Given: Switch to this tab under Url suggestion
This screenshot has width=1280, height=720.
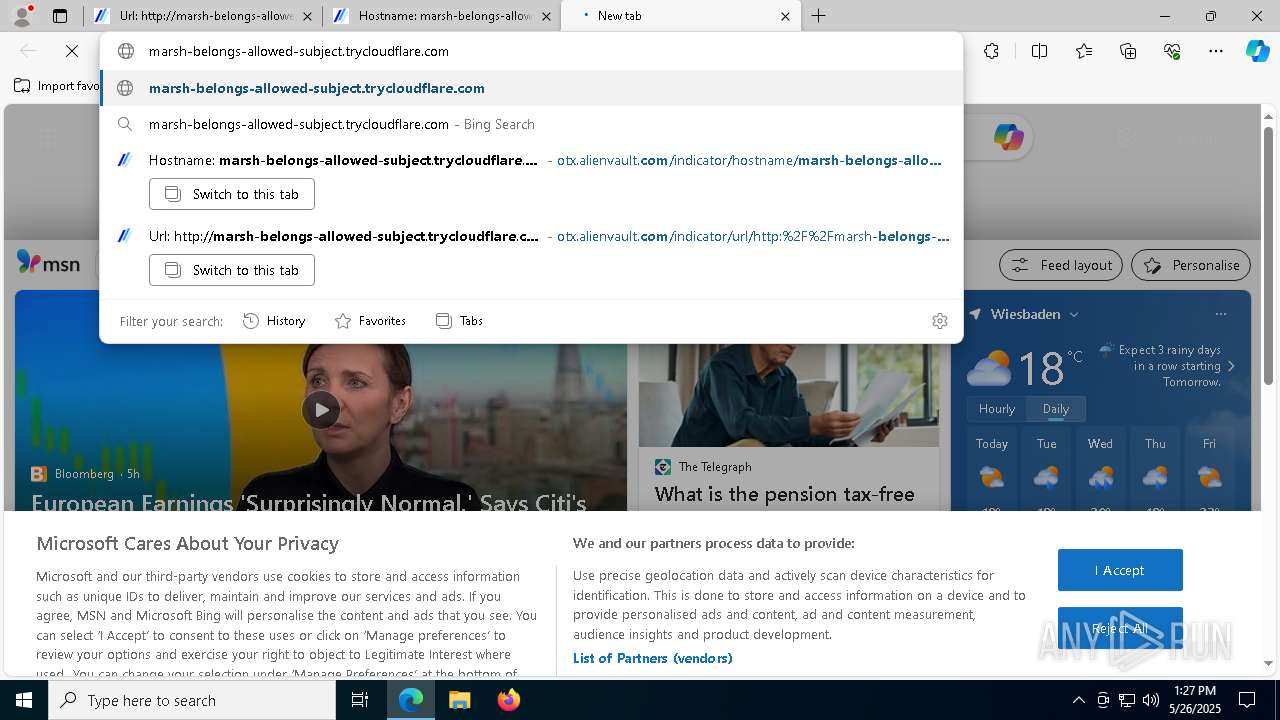Looking at the screenshot, I should tap(232, 270).
